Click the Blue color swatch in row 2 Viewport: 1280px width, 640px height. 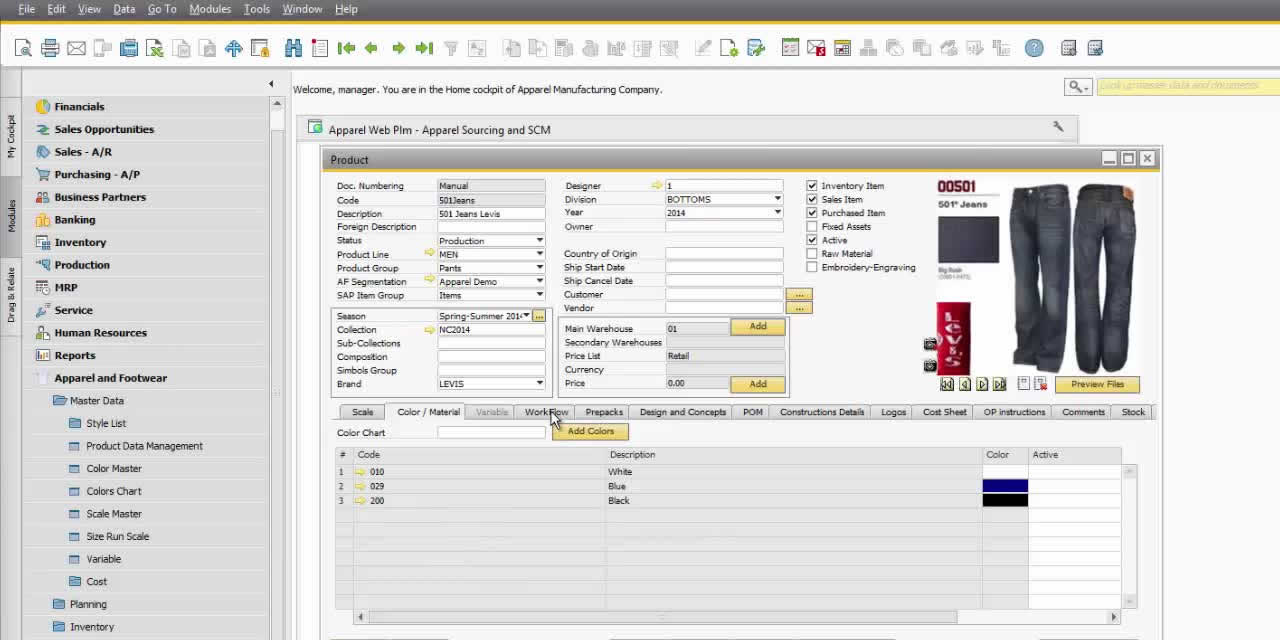coord(1005,486)
